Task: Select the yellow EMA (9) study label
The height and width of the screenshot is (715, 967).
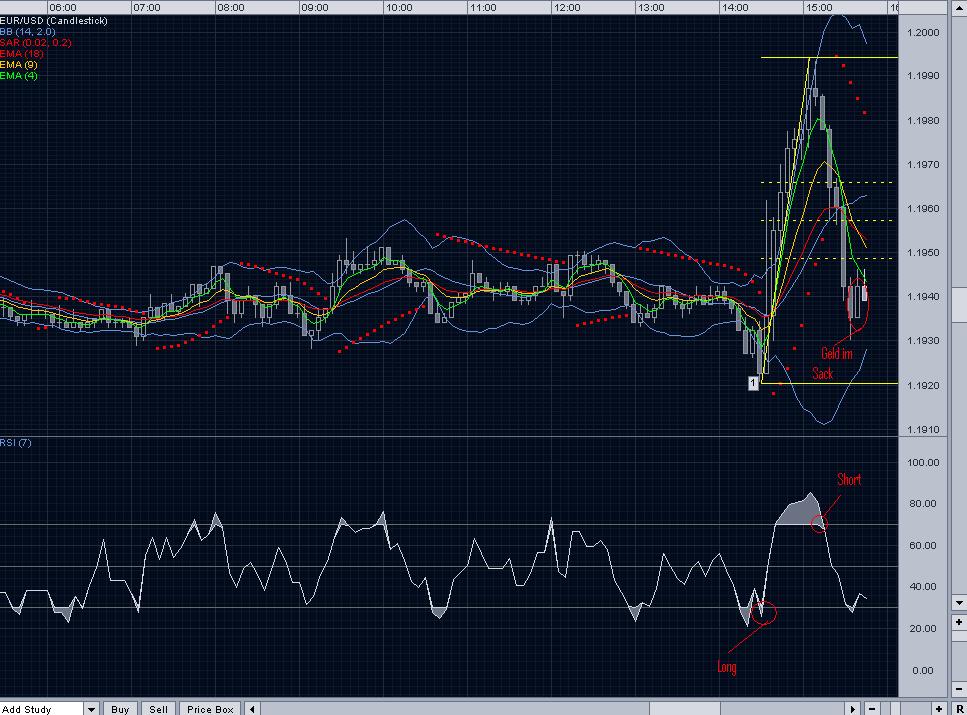Action: [18, 65]
